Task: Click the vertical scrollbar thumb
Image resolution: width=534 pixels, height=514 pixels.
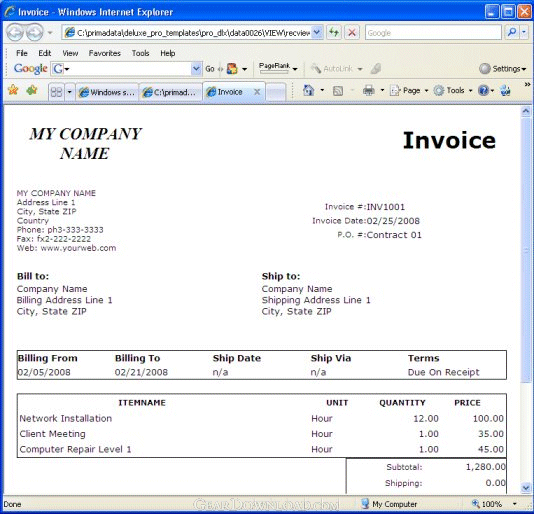Action: pyautogui.click(x=526, y=250)
